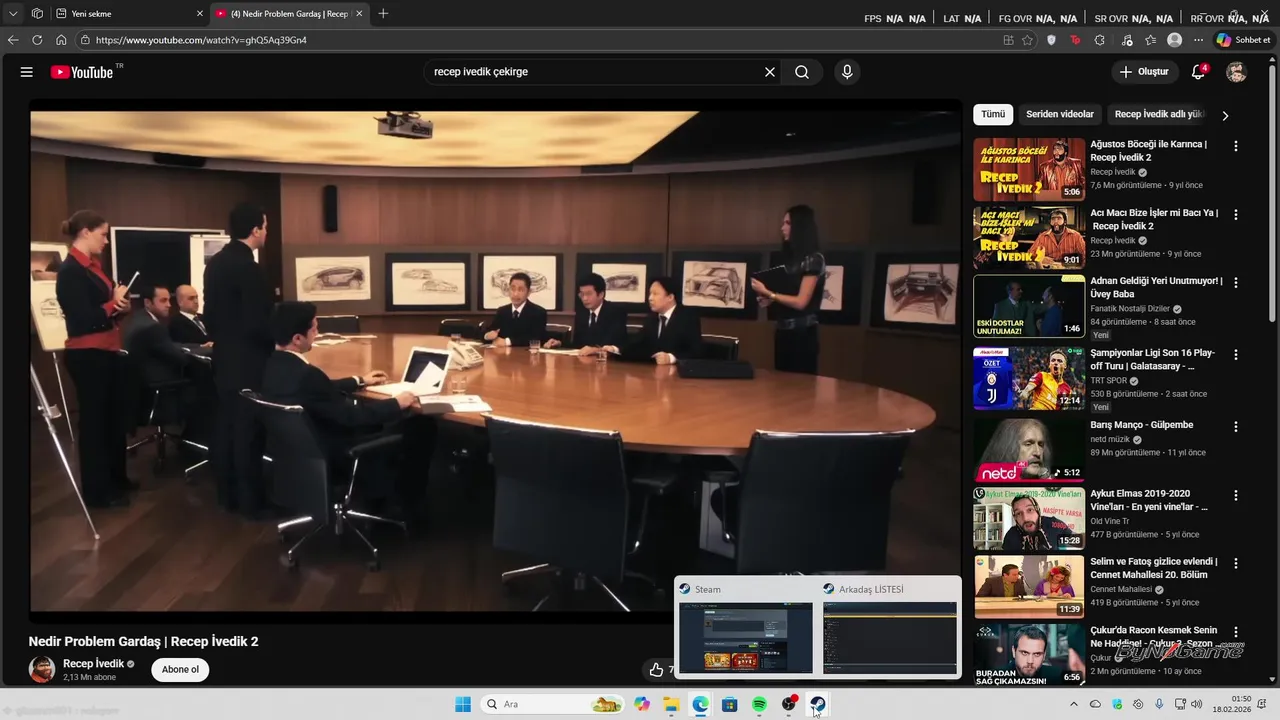Select the Recep İvedik adlı yükleyici chip

click(1160, 115)
